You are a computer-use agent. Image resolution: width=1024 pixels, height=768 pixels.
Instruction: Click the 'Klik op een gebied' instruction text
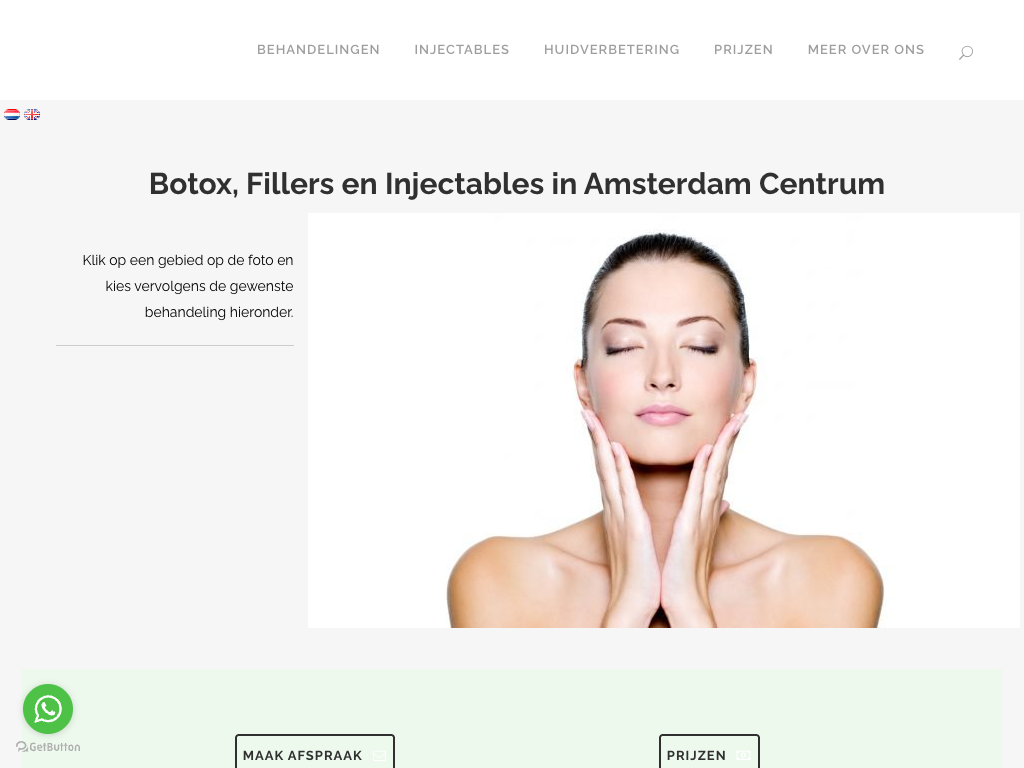point(187,286)
